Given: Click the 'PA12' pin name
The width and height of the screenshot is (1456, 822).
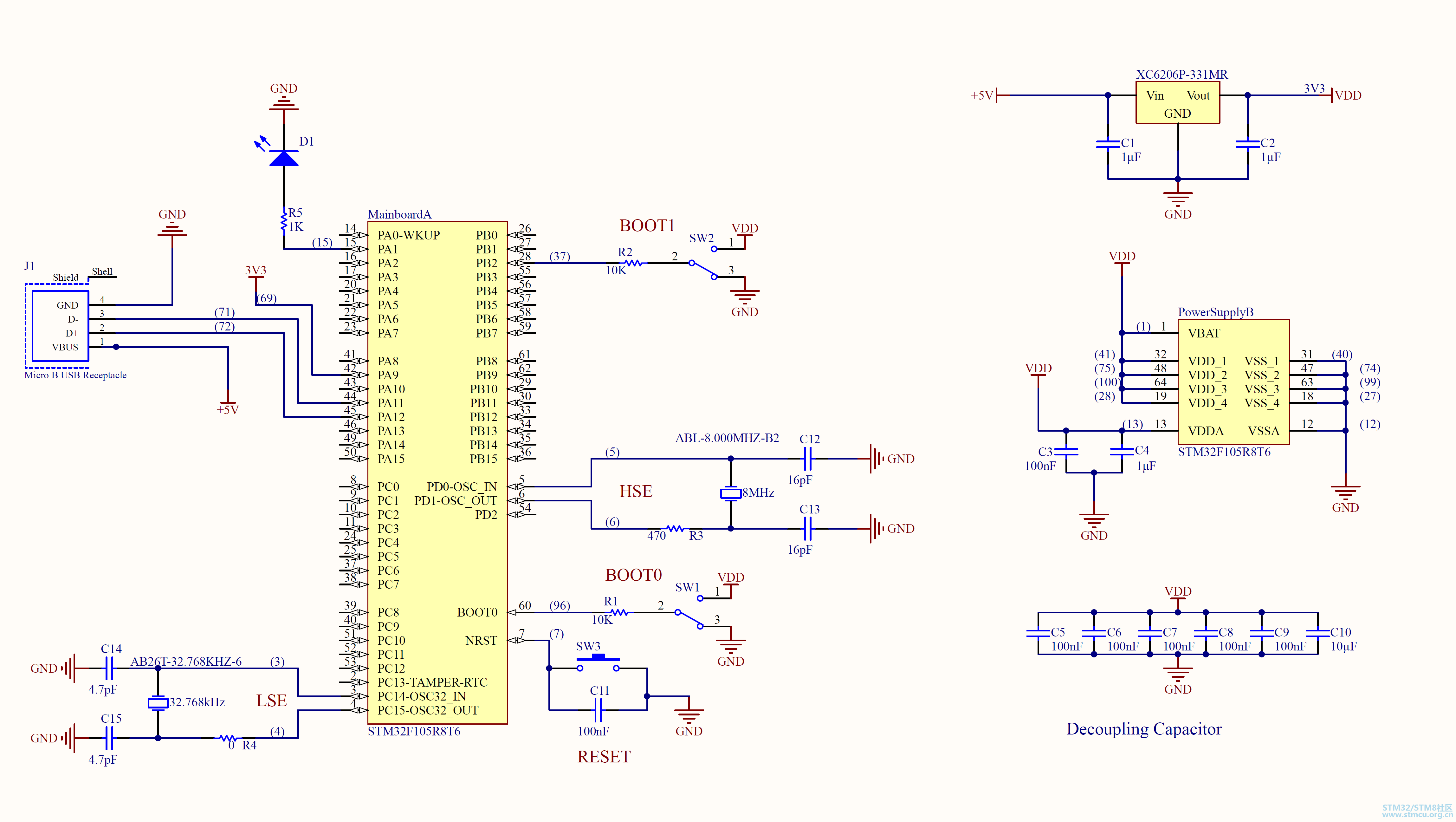Looking at the screenshot, I should [x=391, y=417].
